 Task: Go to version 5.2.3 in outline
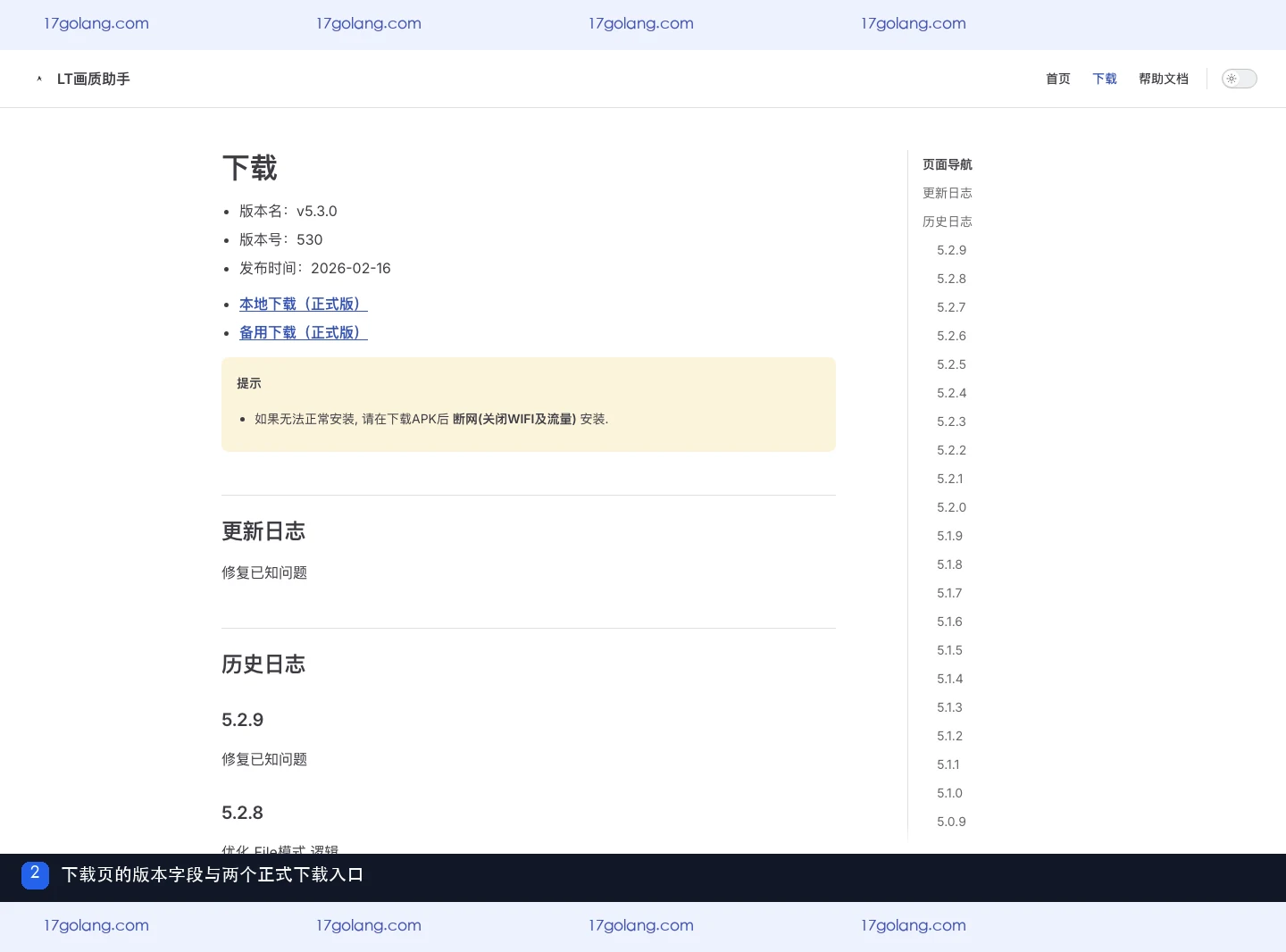click(x=951, y=422)
